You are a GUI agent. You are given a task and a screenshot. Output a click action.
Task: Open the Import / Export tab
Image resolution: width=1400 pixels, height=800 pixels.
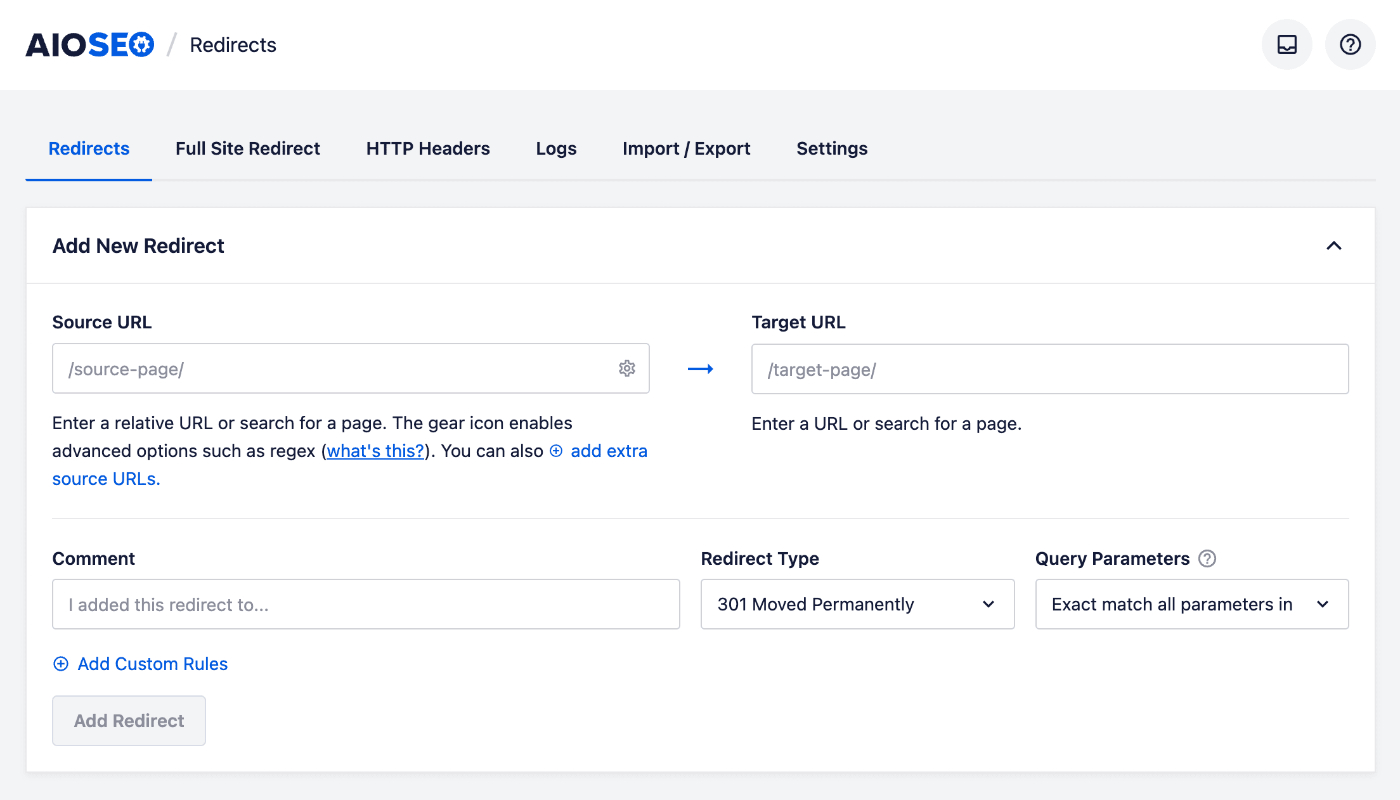[686, 148]
